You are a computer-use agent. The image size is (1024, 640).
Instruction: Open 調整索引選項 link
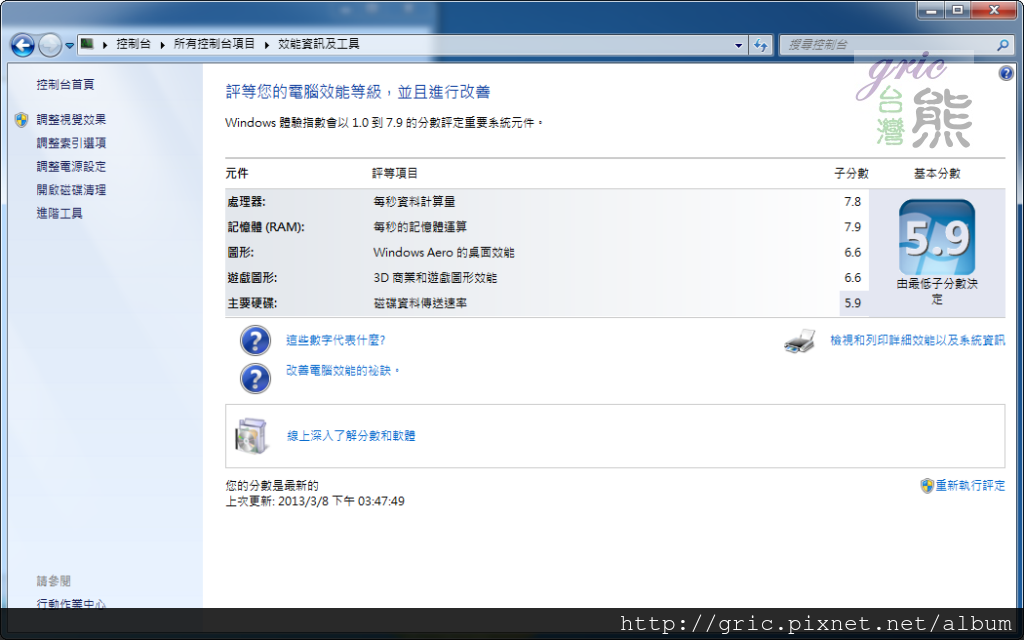tap(71, 143)
